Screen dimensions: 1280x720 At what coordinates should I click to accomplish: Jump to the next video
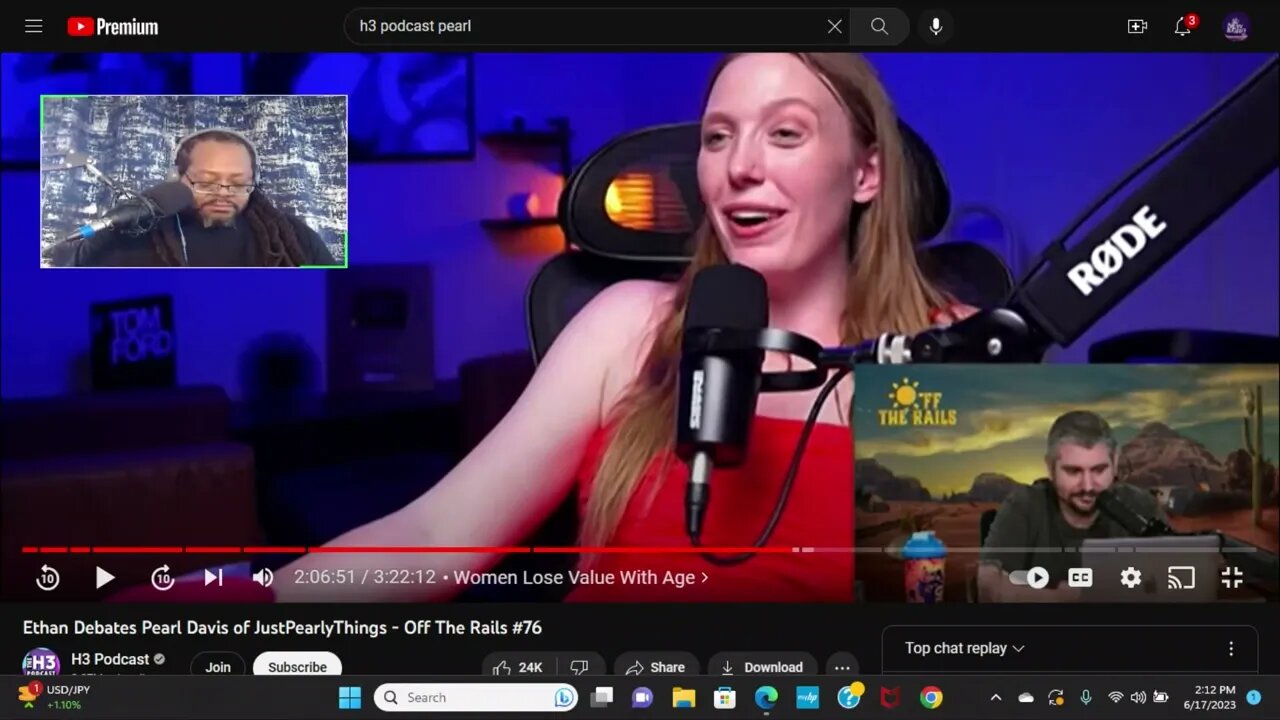[x=213, y=577]
